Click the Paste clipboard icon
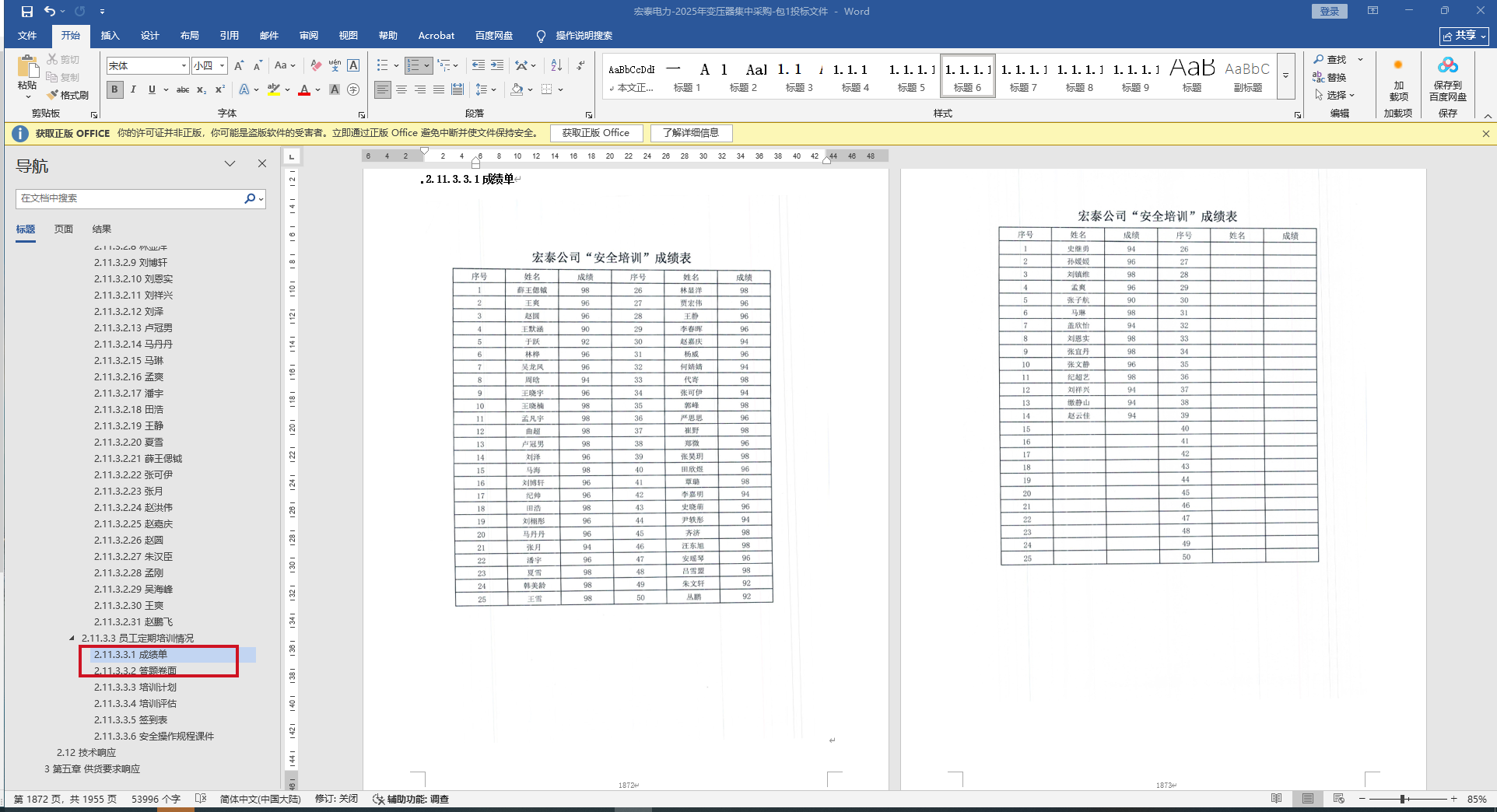Screen dimensions: 1497x812 27,67
